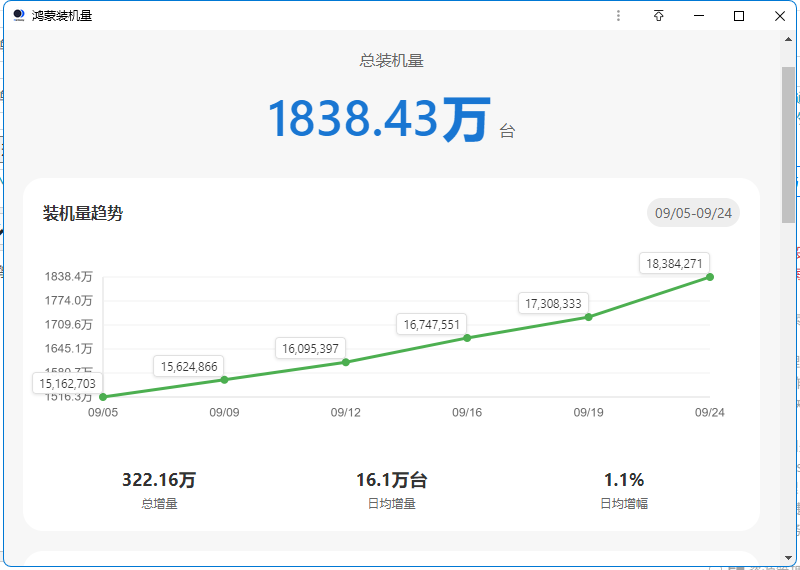Image resolution: width=800 pixels, height=570 pixels.
Task: Click the 09/19 x-axis date label
Action: [588, 412]
